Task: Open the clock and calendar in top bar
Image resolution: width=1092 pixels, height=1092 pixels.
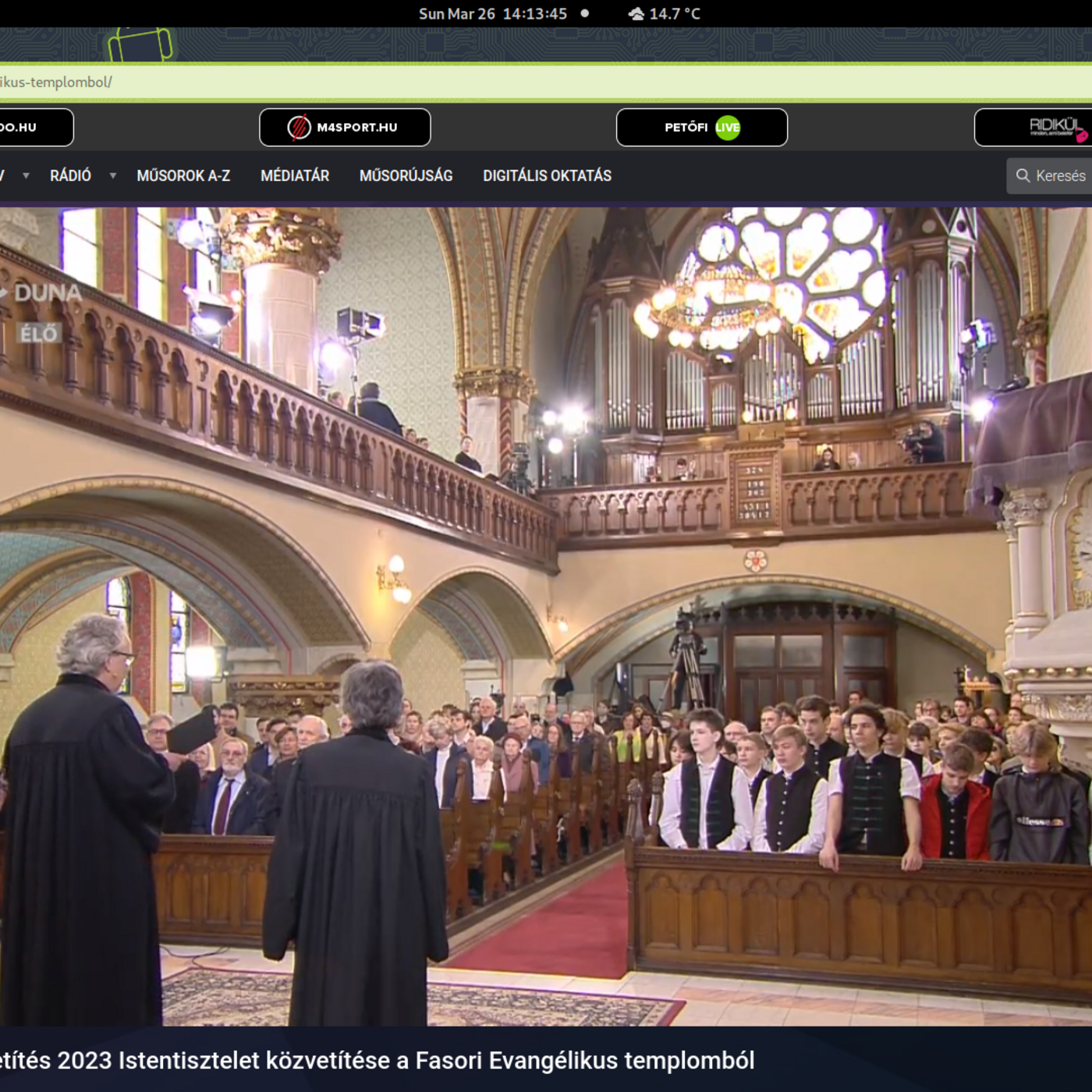Action: click(493, 13)
